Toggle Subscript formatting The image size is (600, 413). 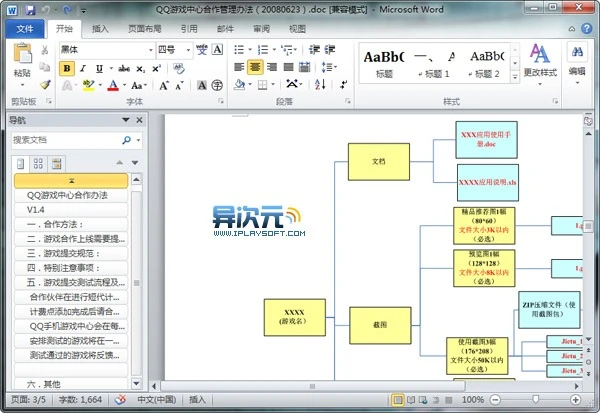(x=140, y=69)
